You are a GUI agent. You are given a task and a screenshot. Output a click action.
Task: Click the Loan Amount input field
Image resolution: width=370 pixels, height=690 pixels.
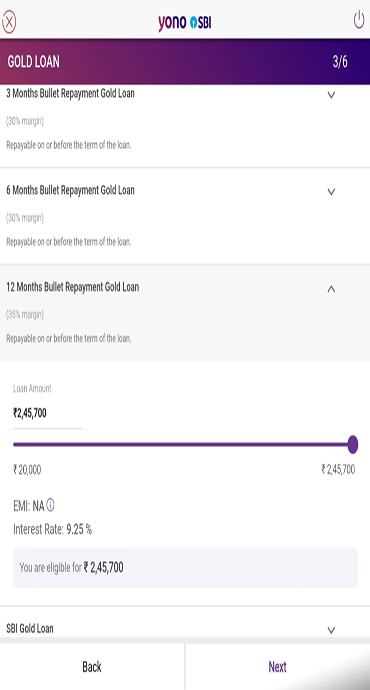(x=48, y=414)
